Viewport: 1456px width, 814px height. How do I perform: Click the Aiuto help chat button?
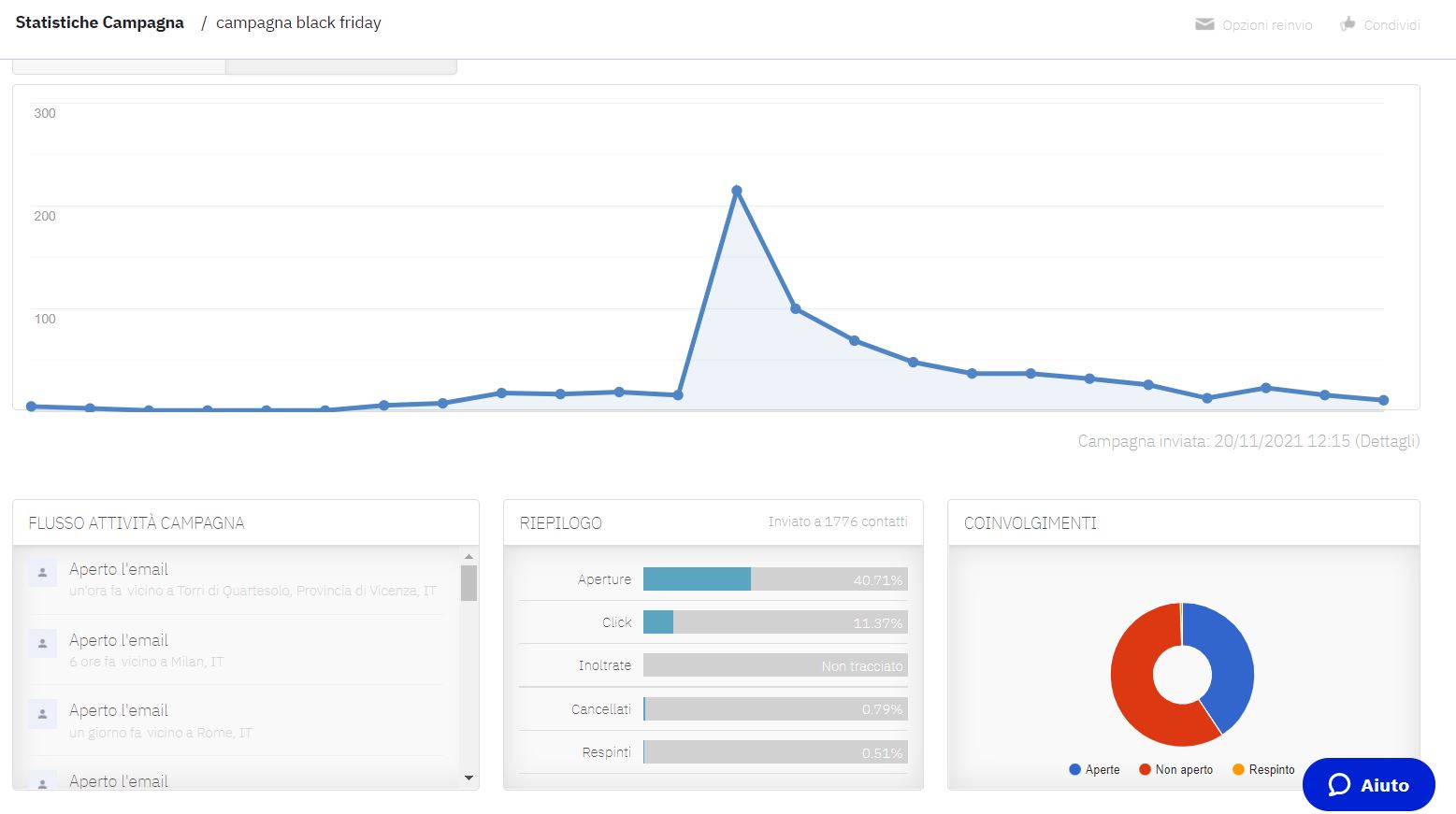(1368, 785)
